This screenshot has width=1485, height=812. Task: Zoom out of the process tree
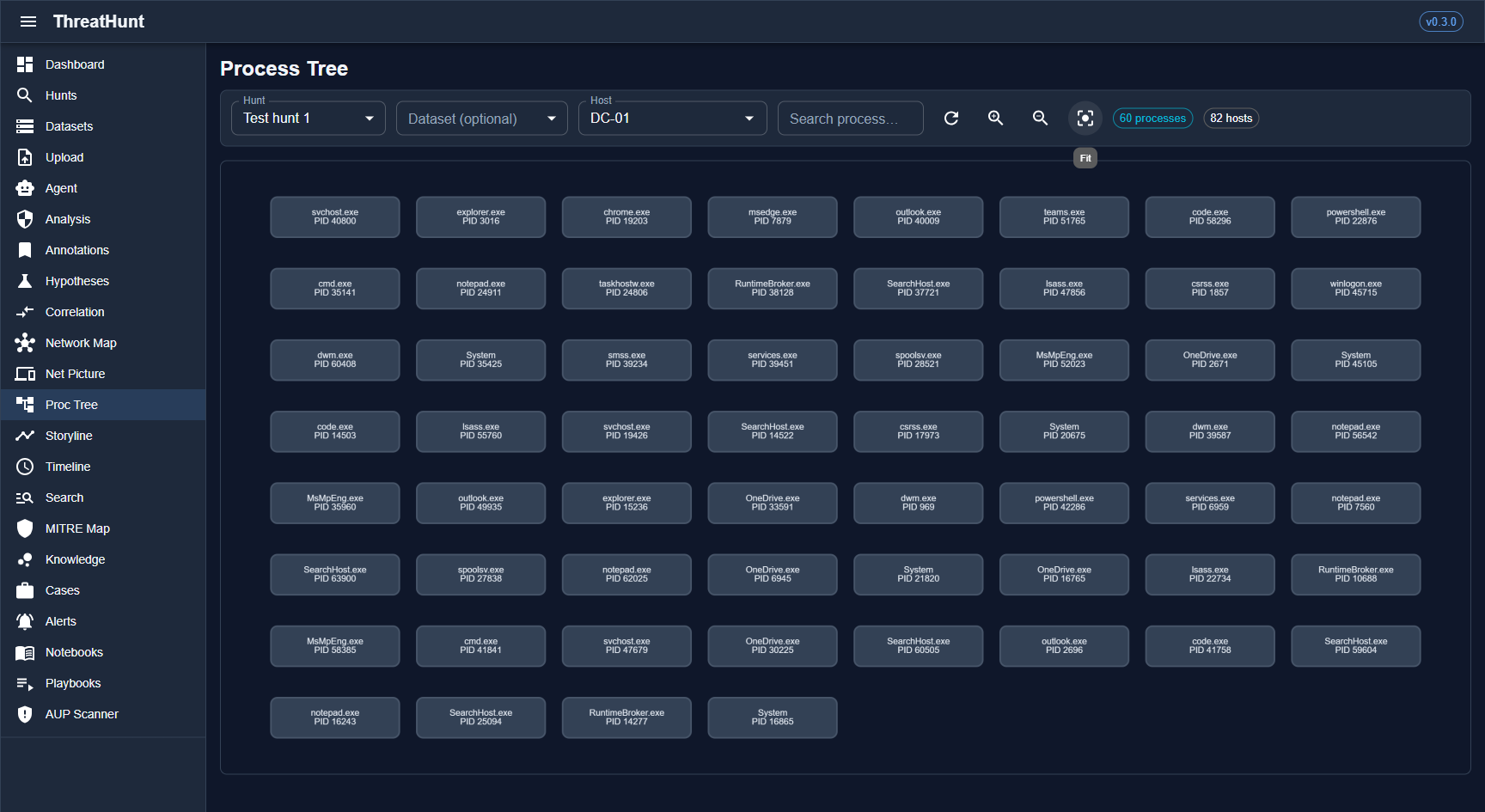pyautogui.click(x=1041, y=119)
